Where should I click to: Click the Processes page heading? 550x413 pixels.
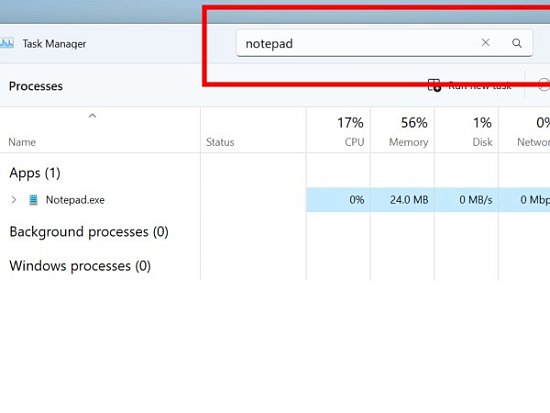coord(36,86)
